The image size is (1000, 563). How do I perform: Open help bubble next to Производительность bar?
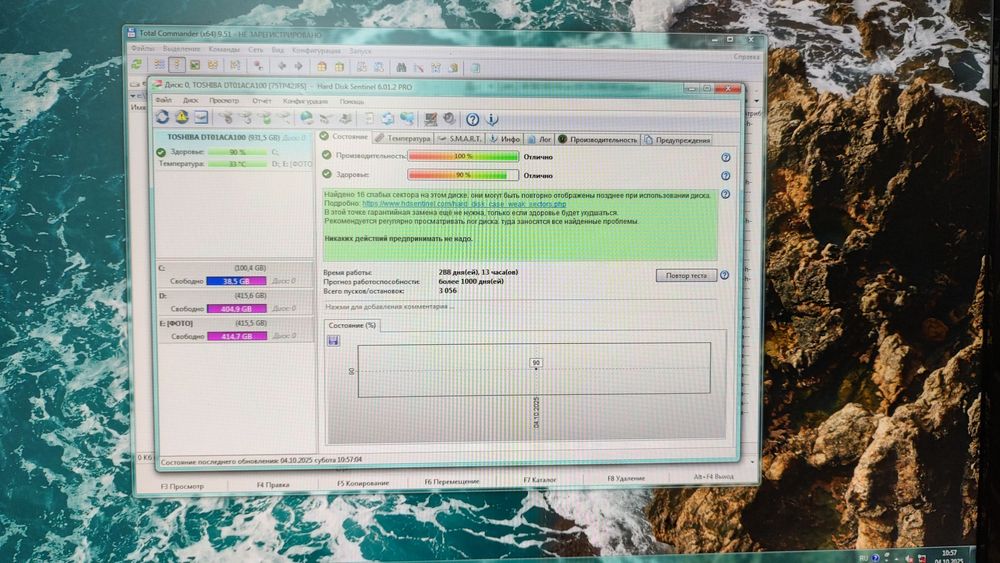click(x=725, y=157)
